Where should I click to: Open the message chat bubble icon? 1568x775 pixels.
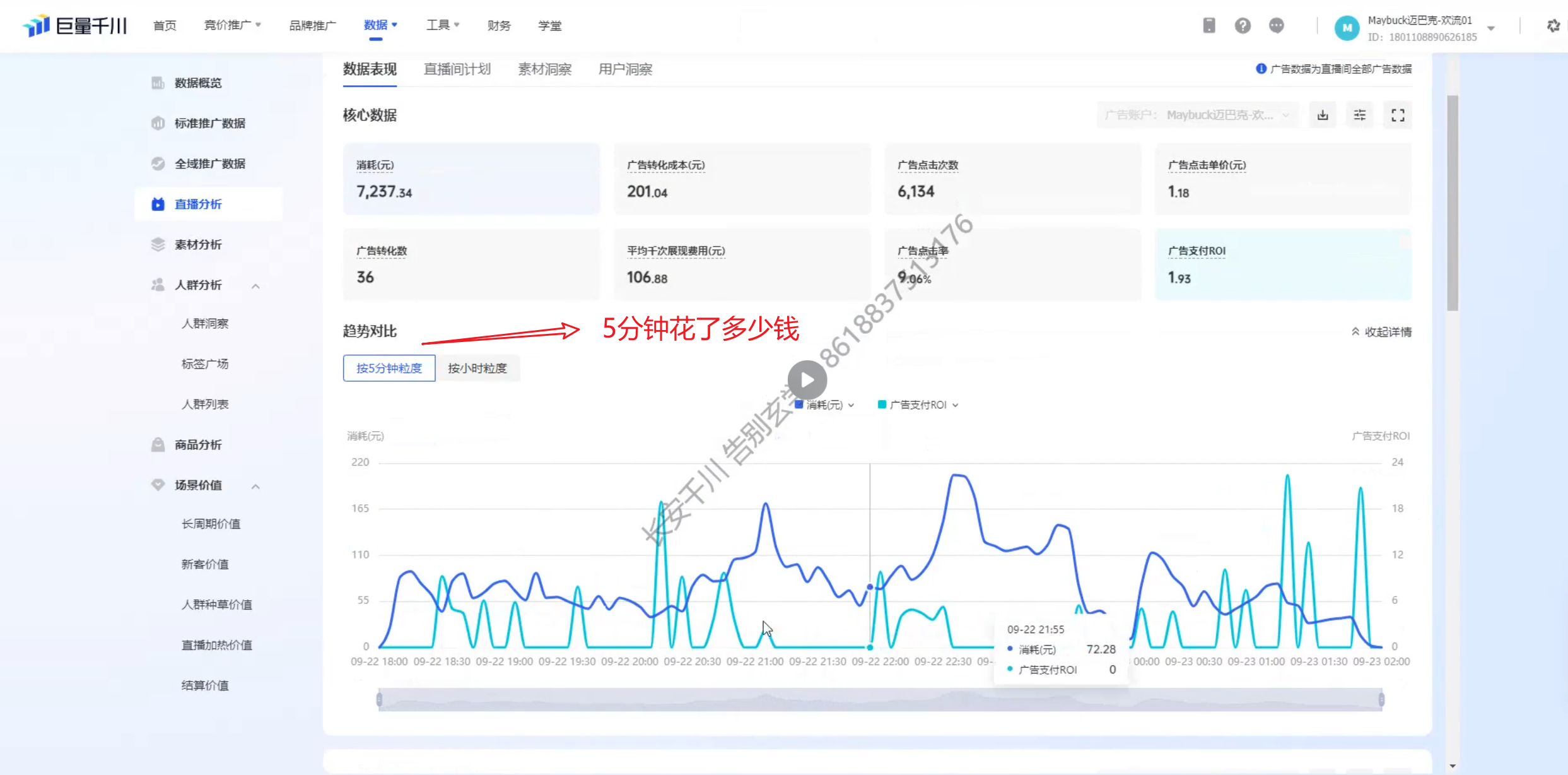(x=1277, y=26)
